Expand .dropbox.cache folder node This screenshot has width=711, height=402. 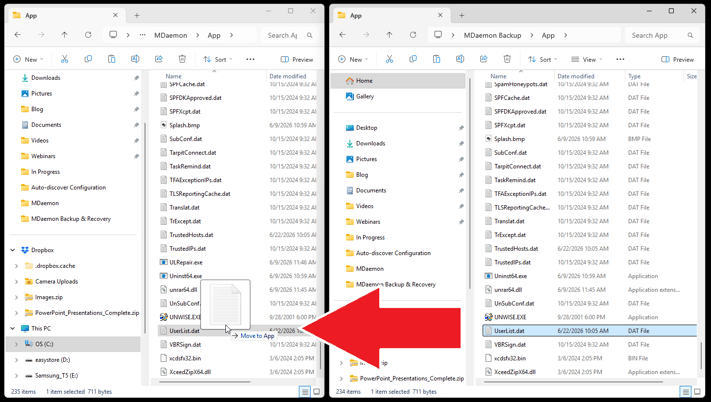[17, 266]
